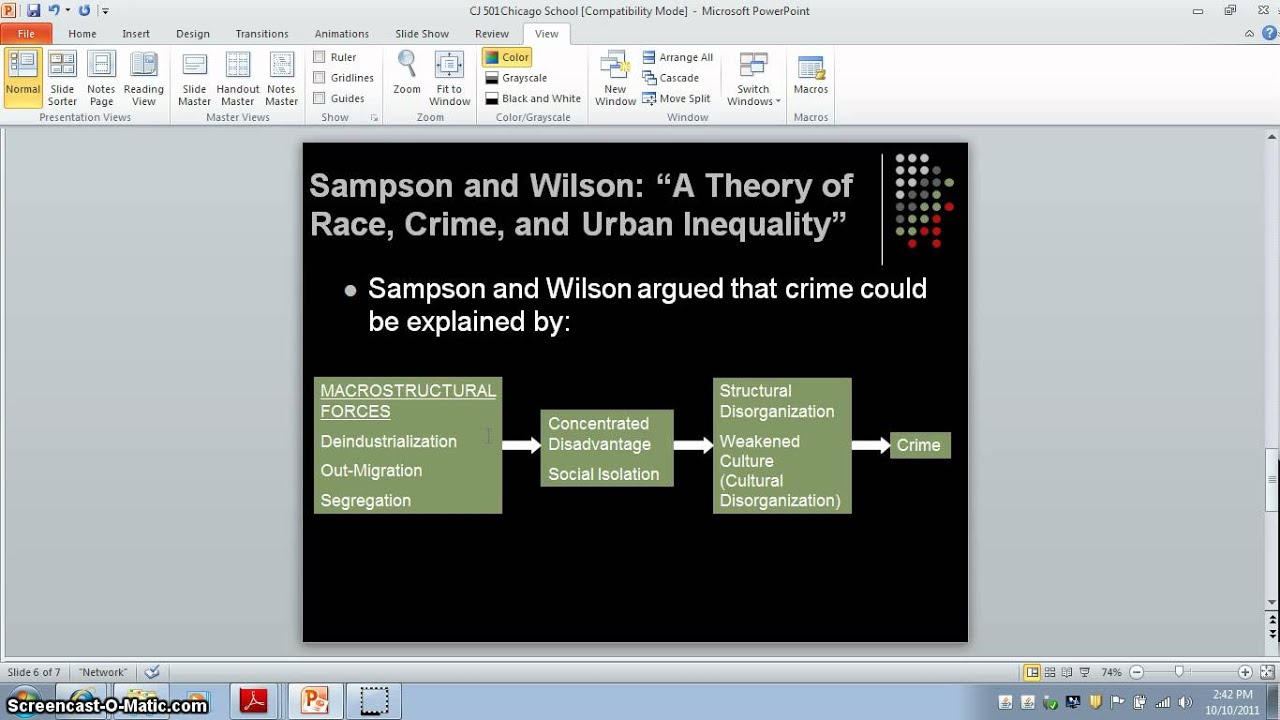1280x720 pixels.
Task: Click status bar Slide Sorter icon
Action: click(x=1050, y=672)
